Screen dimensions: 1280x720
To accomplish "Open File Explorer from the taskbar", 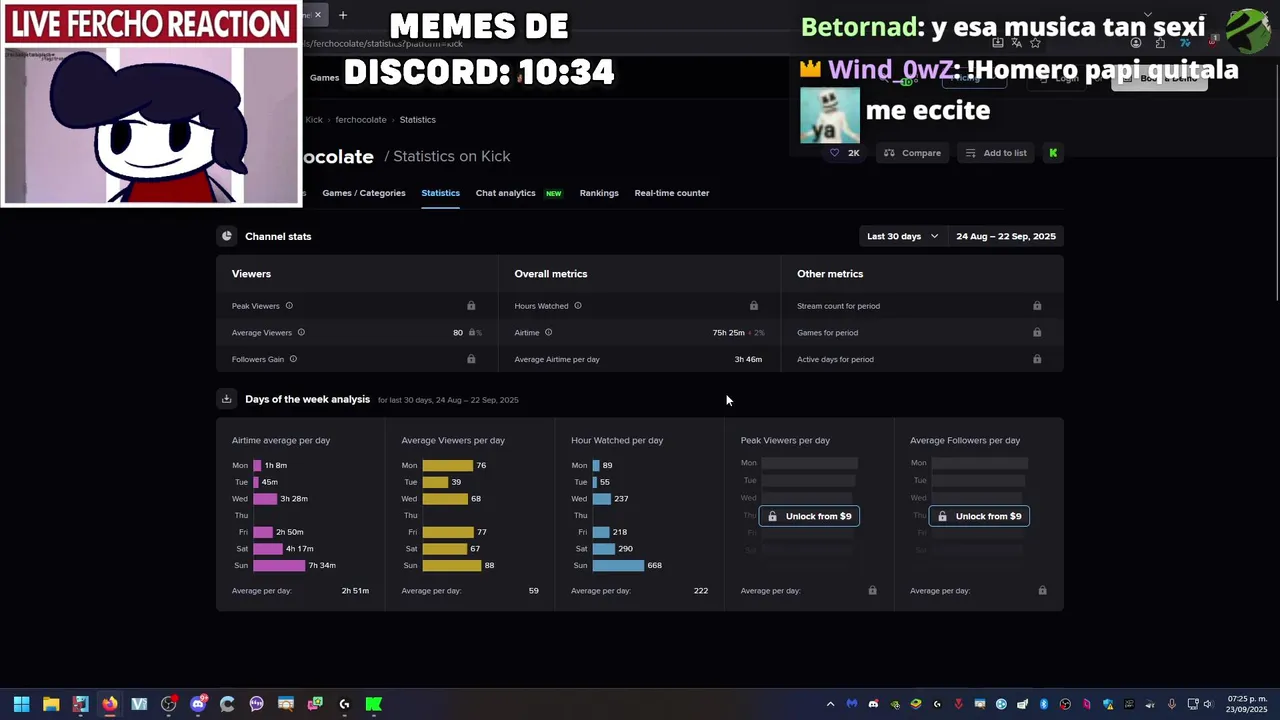I will pos(51,704).
